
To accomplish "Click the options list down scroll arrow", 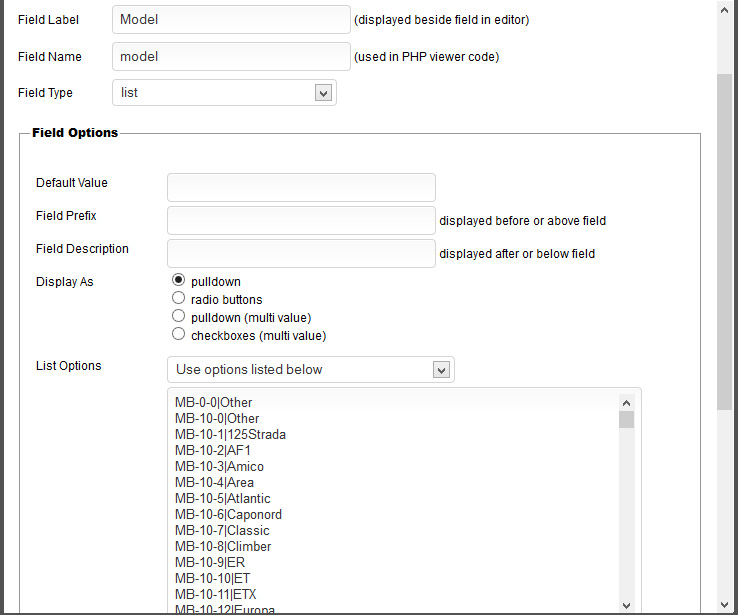I will 626,604.
